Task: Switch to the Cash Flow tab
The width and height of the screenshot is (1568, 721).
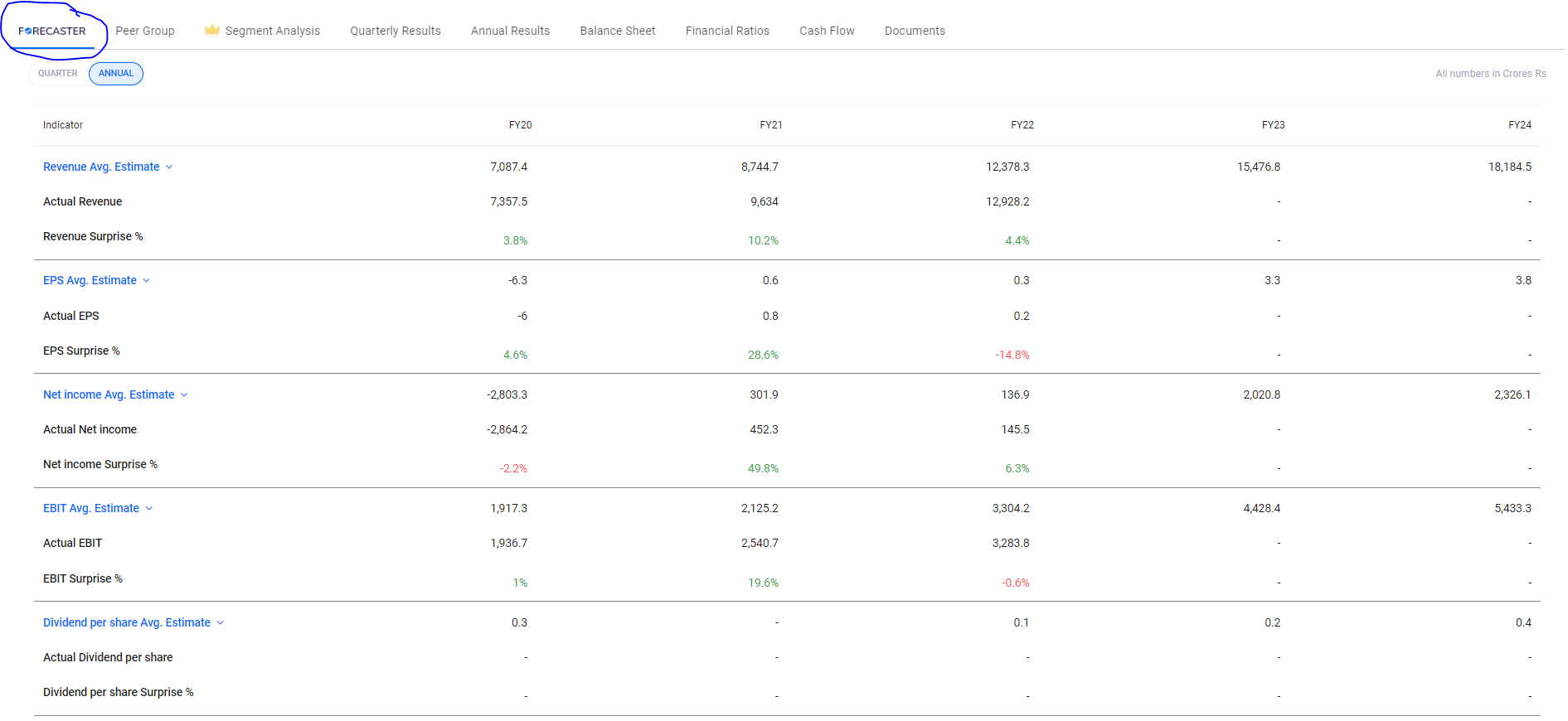Action: (827, 31)
